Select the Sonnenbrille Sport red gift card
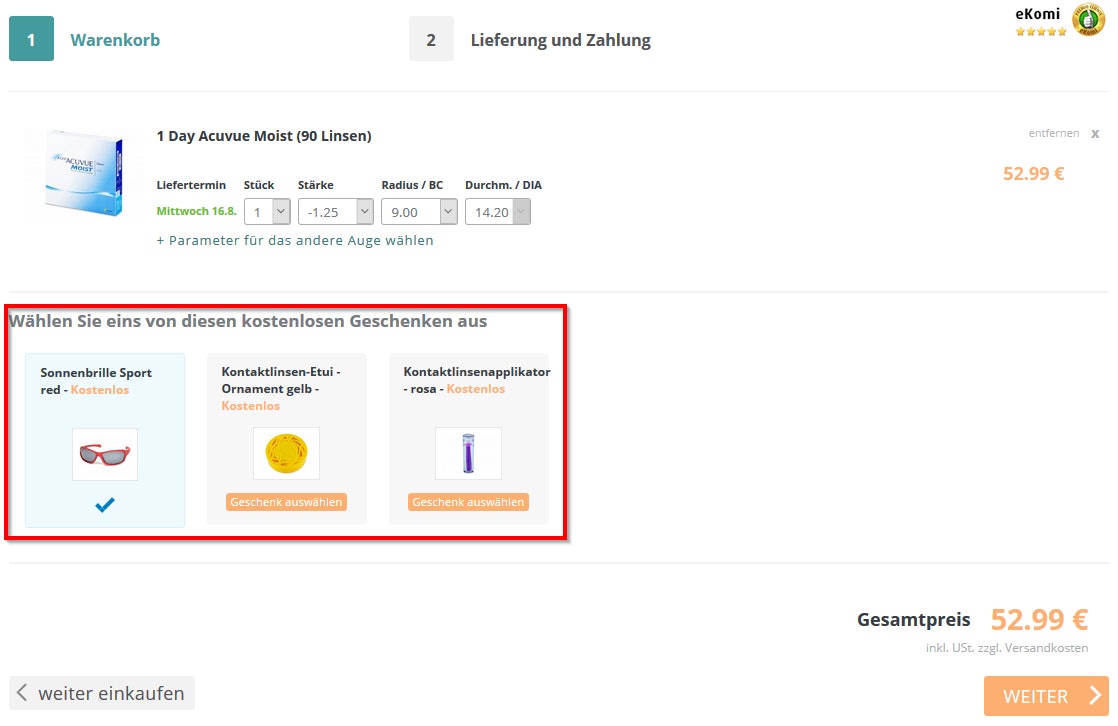The image size is (1118, 726). pyautogui.click(x=105, y=440)
